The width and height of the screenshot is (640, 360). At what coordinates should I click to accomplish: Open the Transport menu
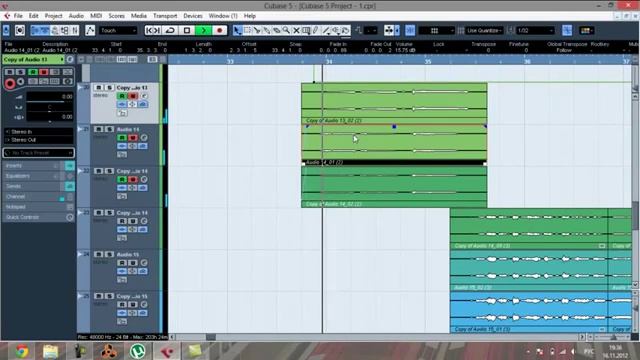(x=165, y=16)
